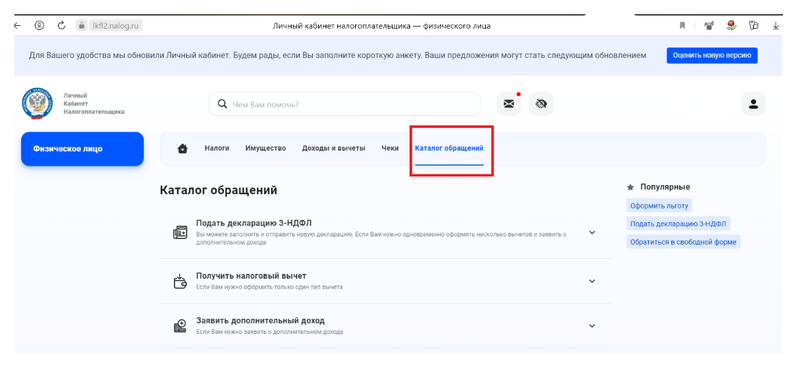Click the bookmark icon in the address bar
Screen dimensions: 800x370
click(x=682, y=26)
